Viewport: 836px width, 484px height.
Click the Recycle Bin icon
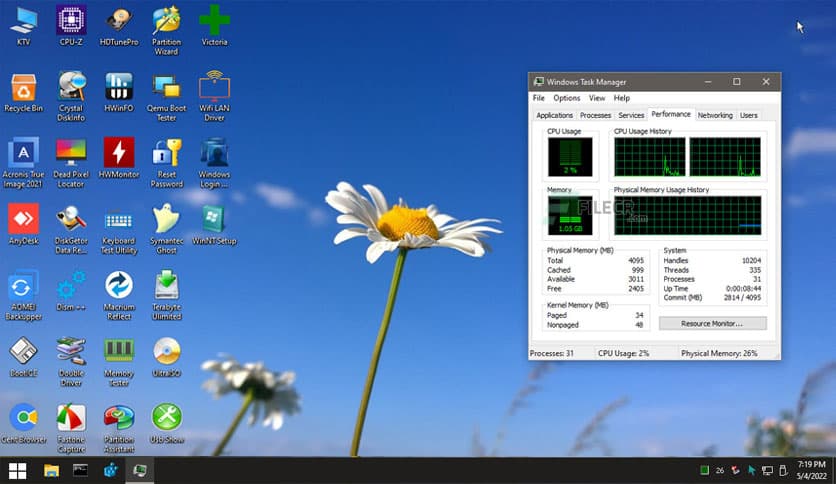(23, 86)
